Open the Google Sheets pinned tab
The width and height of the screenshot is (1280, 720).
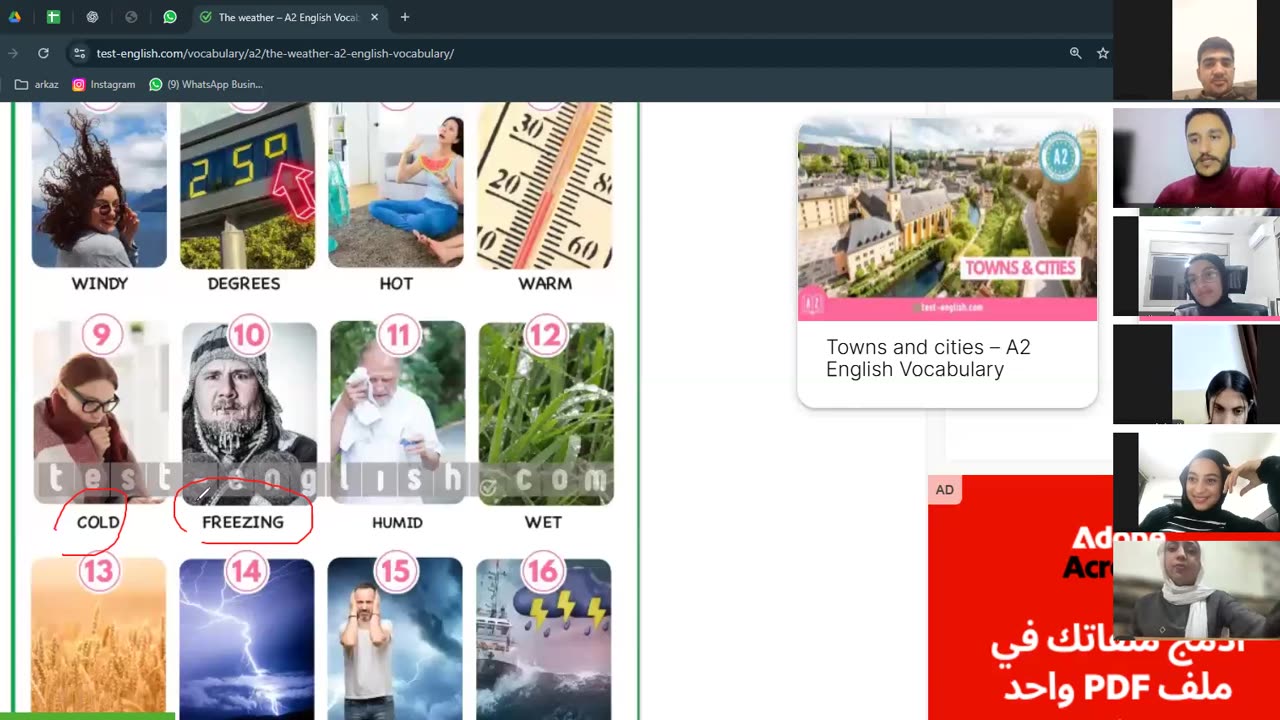[53, 17]
